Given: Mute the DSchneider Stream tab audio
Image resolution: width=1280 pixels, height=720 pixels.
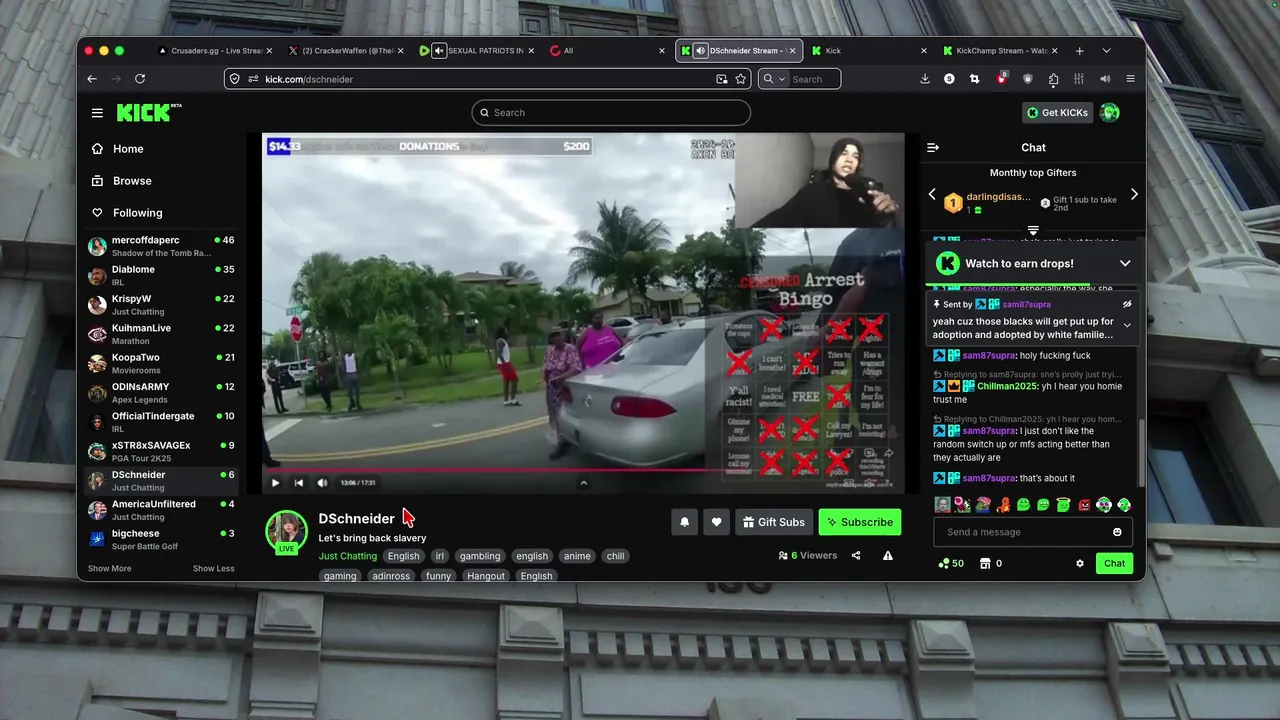Looking at the screenshot, I should point(701,50).
